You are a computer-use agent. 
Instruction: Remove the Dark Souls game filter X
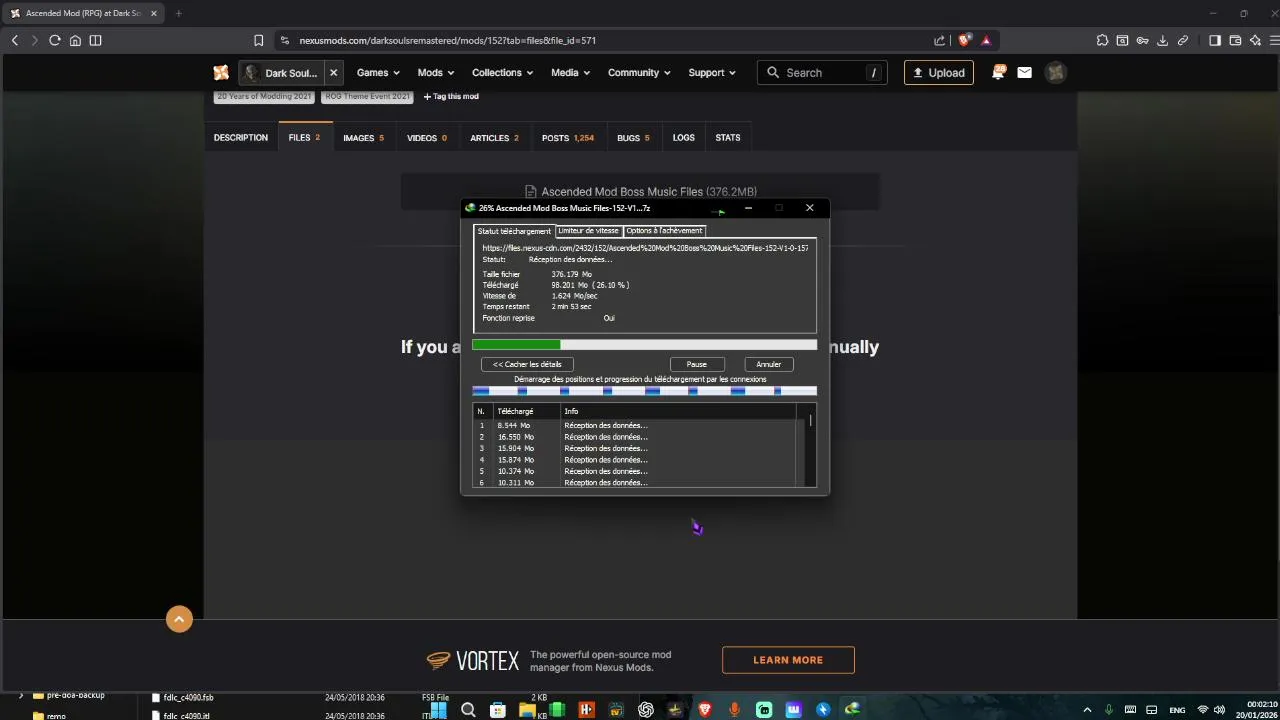click(333, 73)
